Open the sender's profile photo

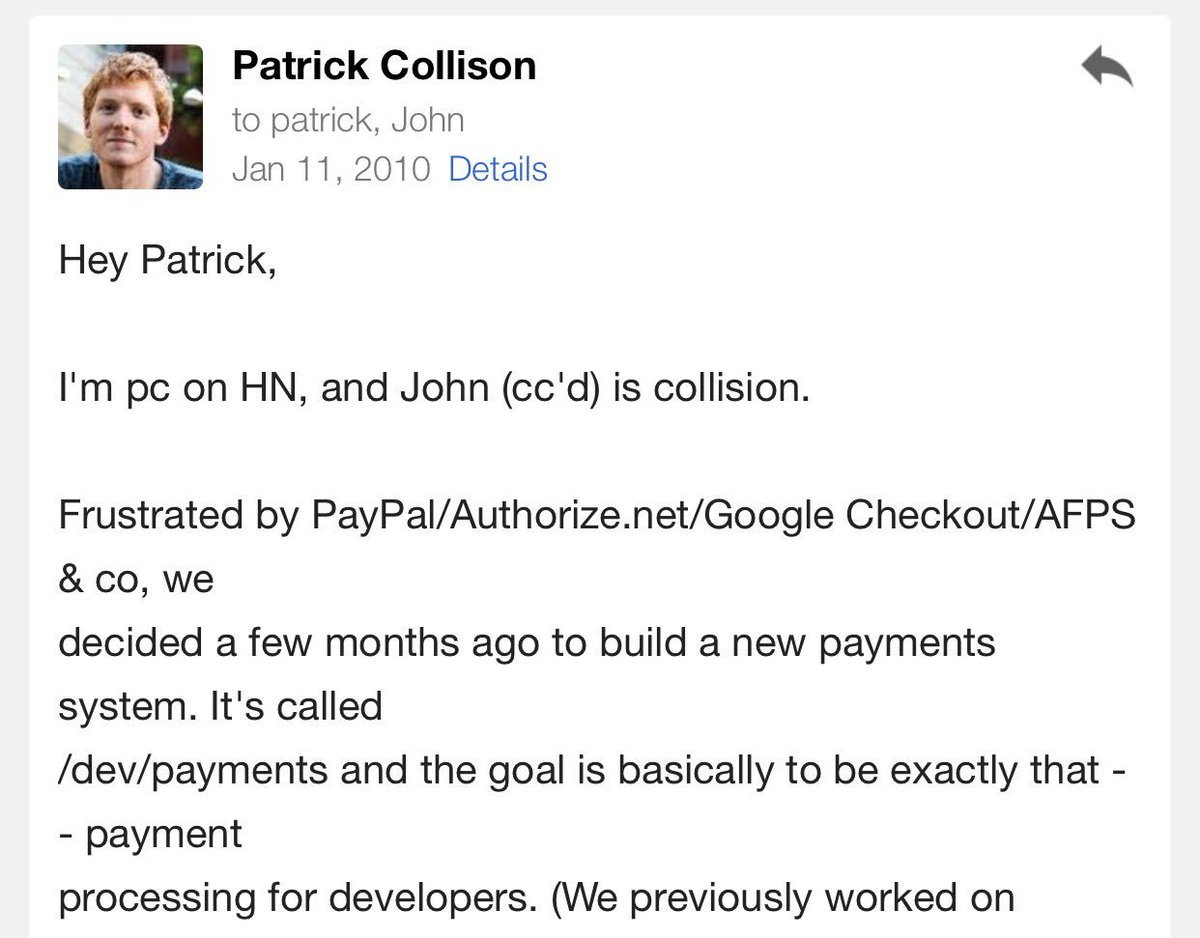(x=130, y=117)
